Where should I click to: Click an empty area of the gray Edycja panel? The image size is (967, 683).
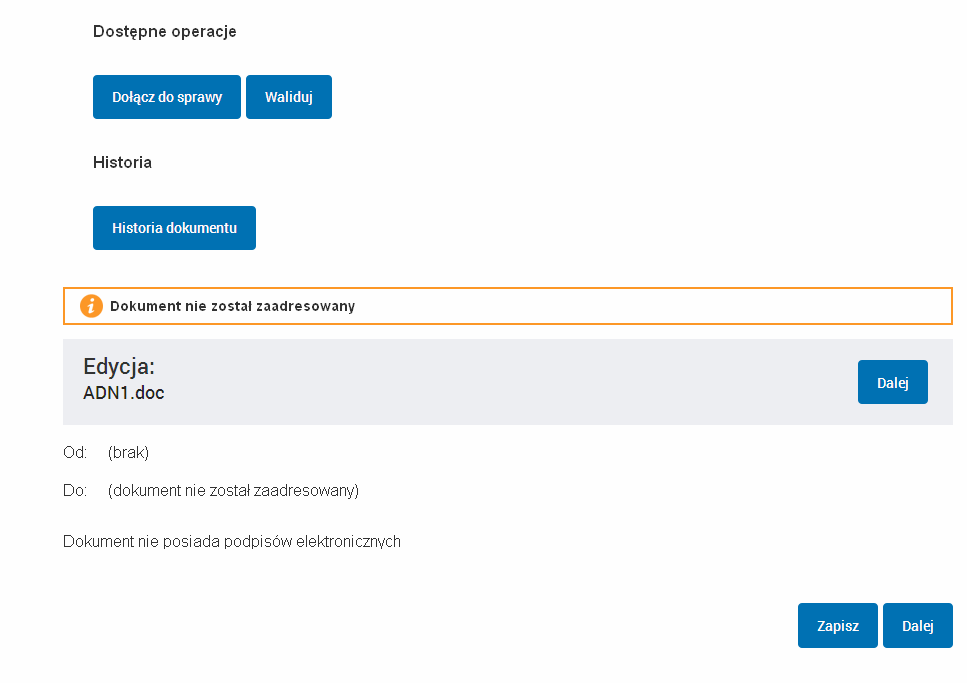point(493,382)
